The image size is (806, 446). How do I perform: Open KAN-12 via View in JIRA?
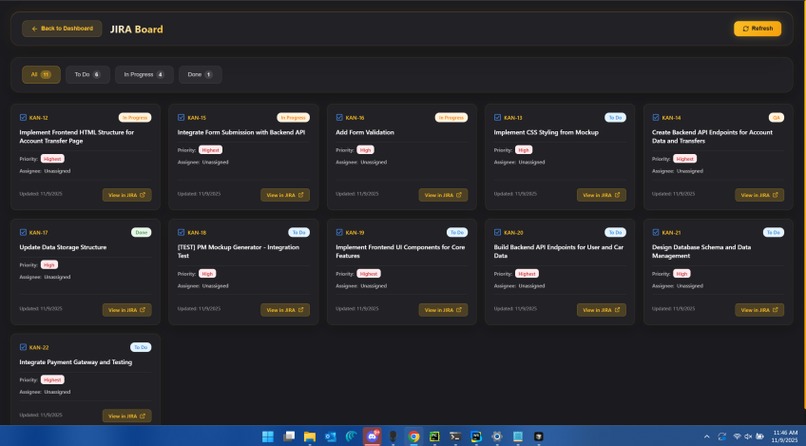coord(127,195)
